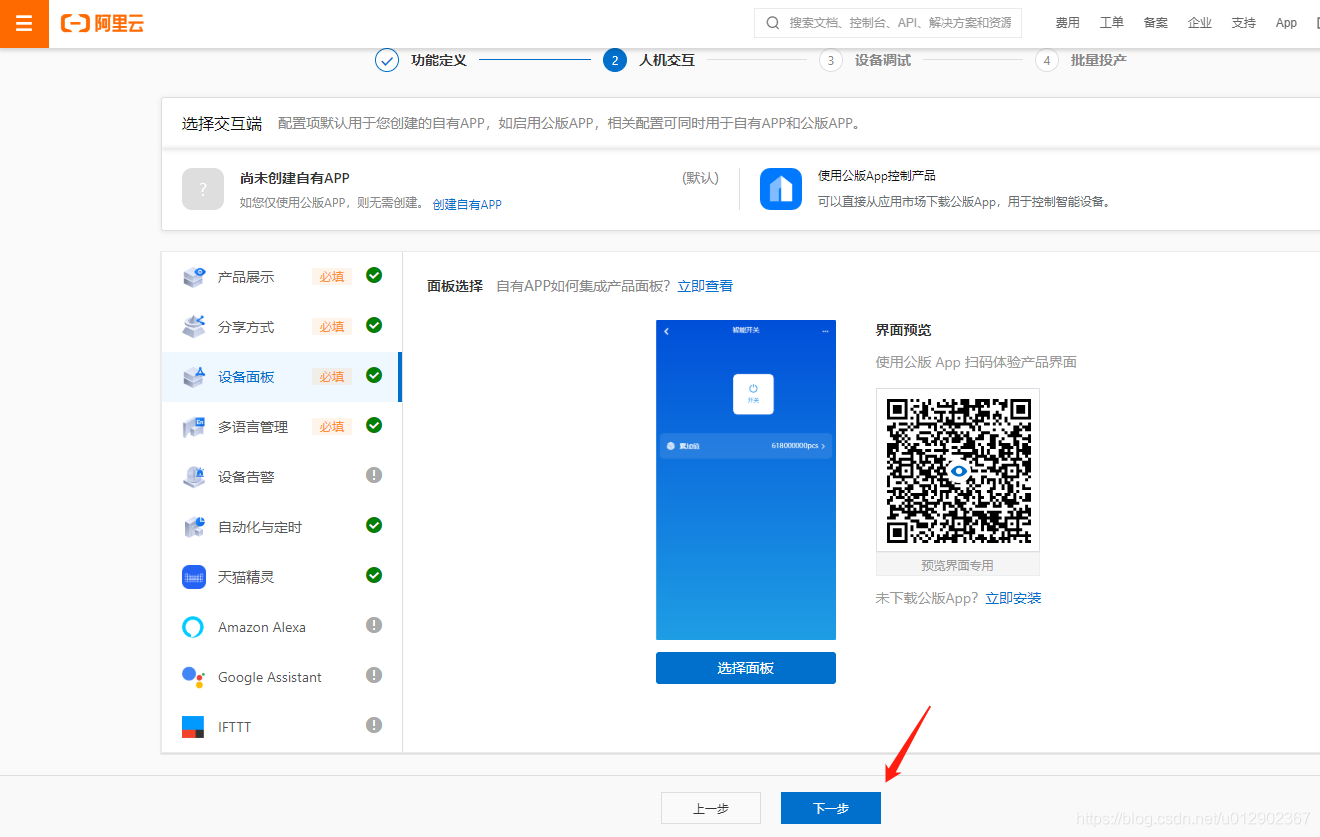Viewport: 1320px width, 837px height.
Task: Open the 立即安装 link
Action: pyautogui.click(x=1013, y=598)
